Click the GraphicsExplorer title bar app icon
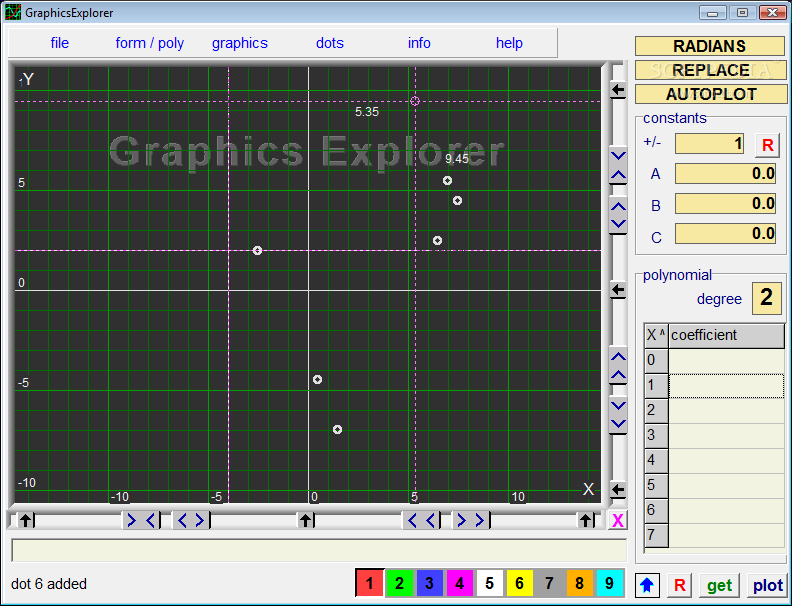The width and height of the screenshot is (792, 606). [x=13, y=12]
